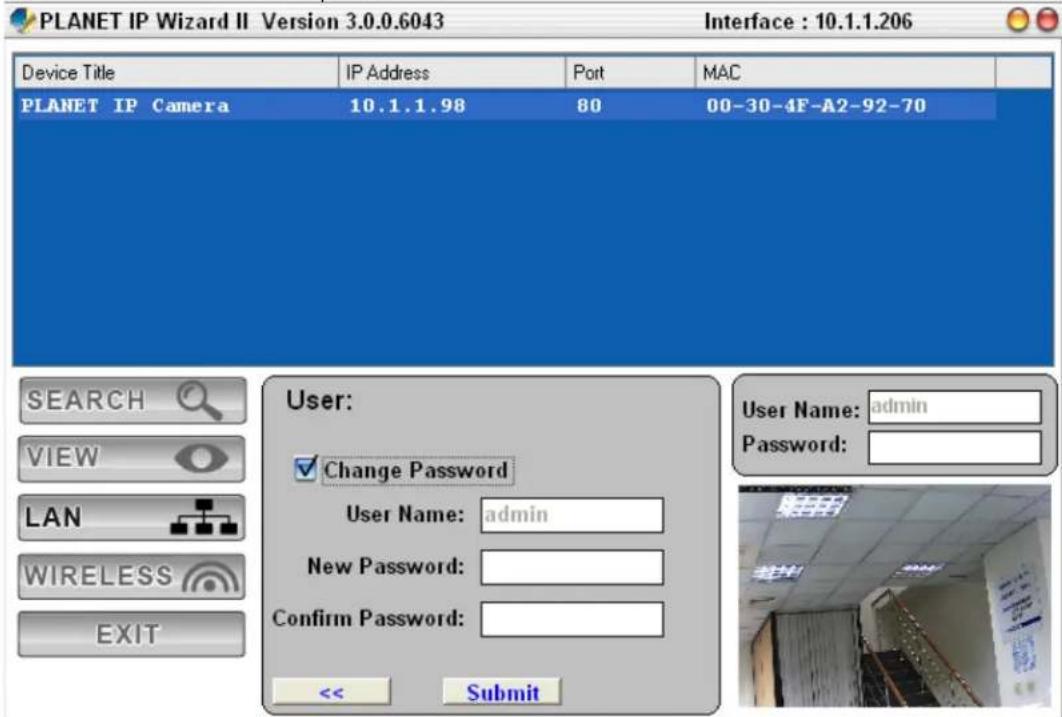This screenshot has height=717, width=1062.
Task: Click the Interface : 10.1.1.206 text
Action: pos(808,22)
